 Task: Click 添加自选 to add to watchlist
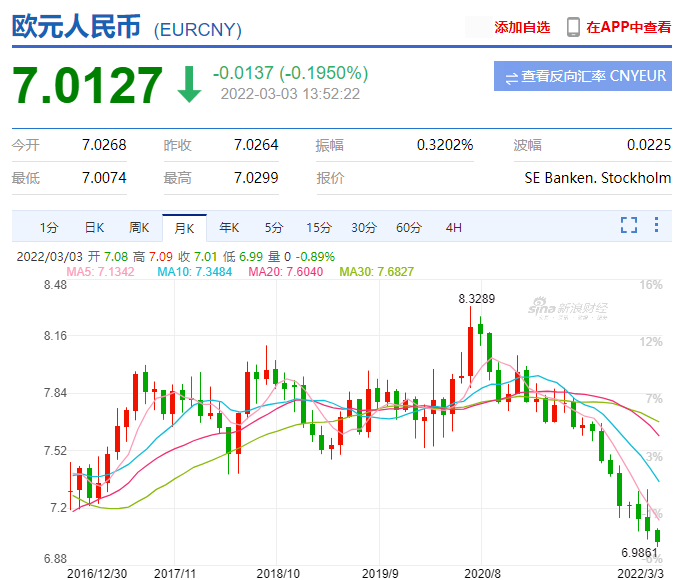tap(522, 28)
